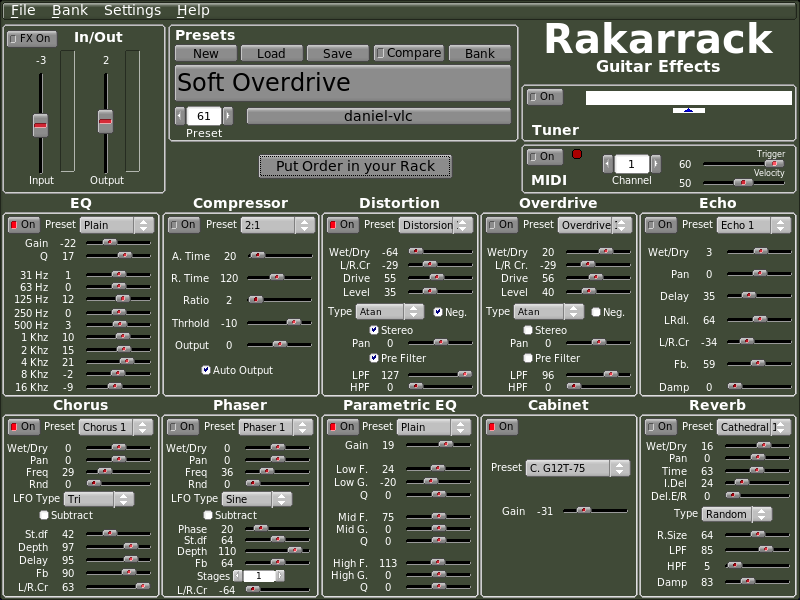800x600 pixels.
Task: Switch on the EQ effect
Action: coord(23,225)
